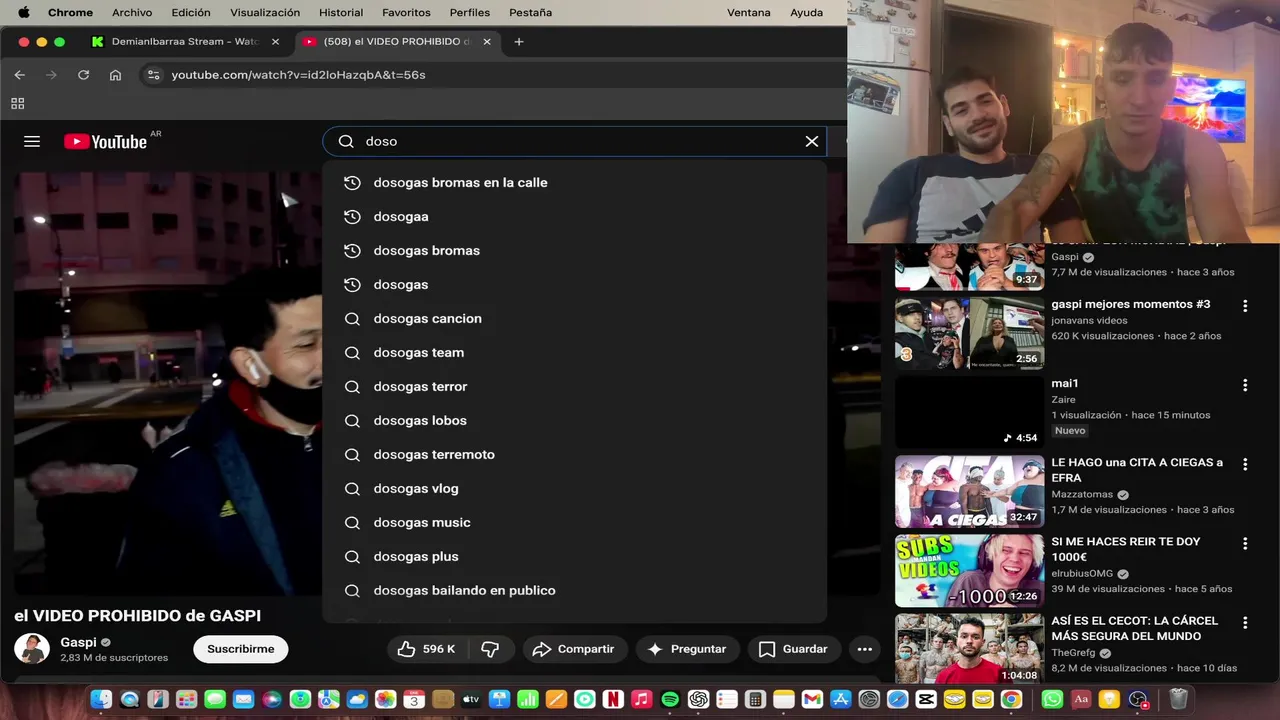Image resolution: width=1280 pixels, height=720 pixels.
Task: Open WhatsApp from the Dock
Action: pyautogui.click(x=1052, y=700)
